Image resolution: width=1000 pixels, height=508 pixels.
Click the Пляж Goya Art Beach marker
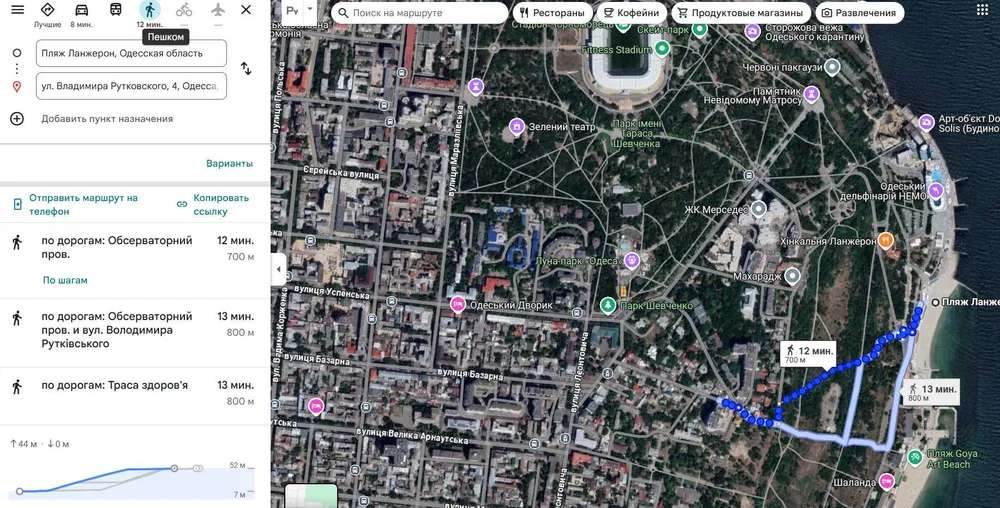[915, 458]
